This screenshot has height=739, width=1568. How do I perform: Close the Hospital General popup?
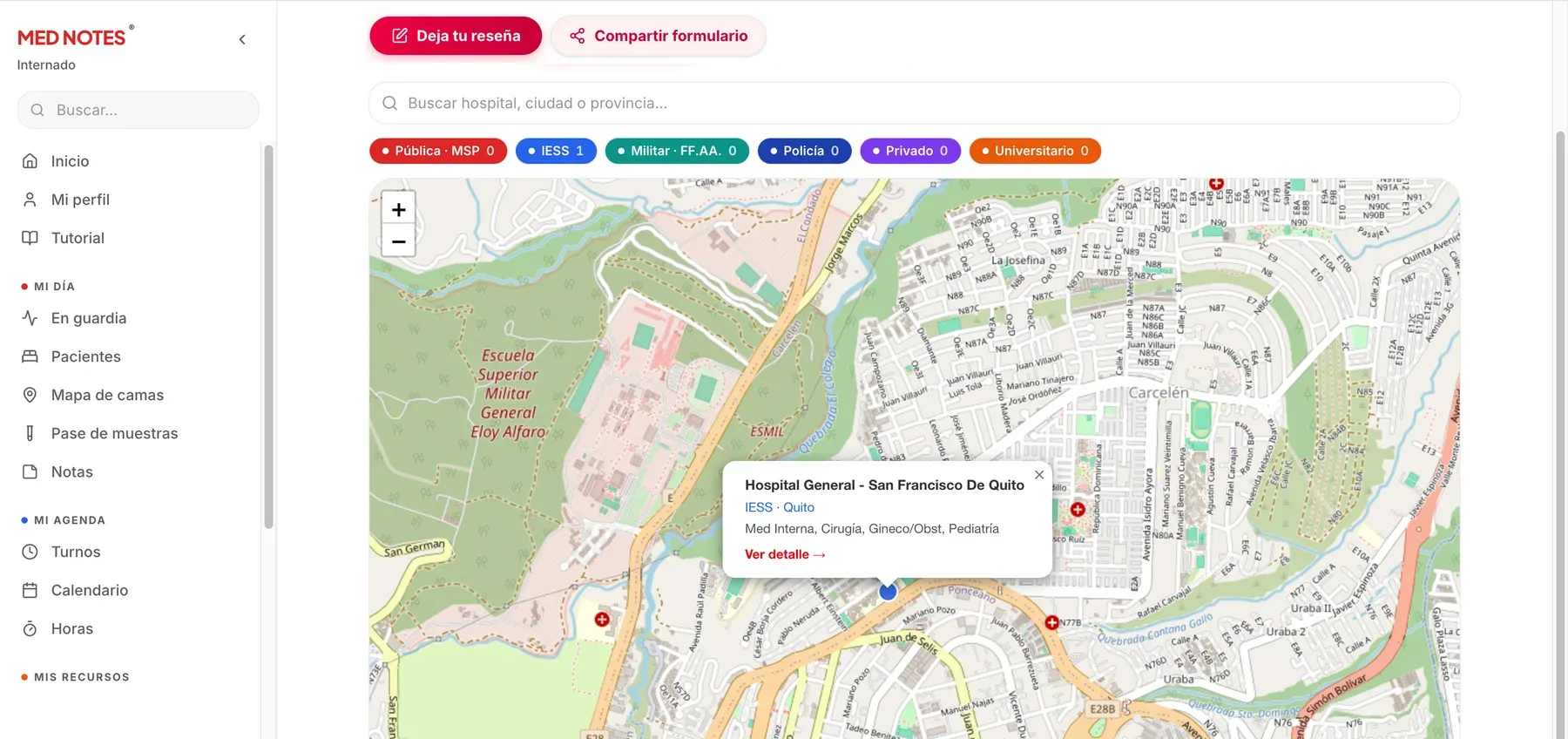(1039, 475)
